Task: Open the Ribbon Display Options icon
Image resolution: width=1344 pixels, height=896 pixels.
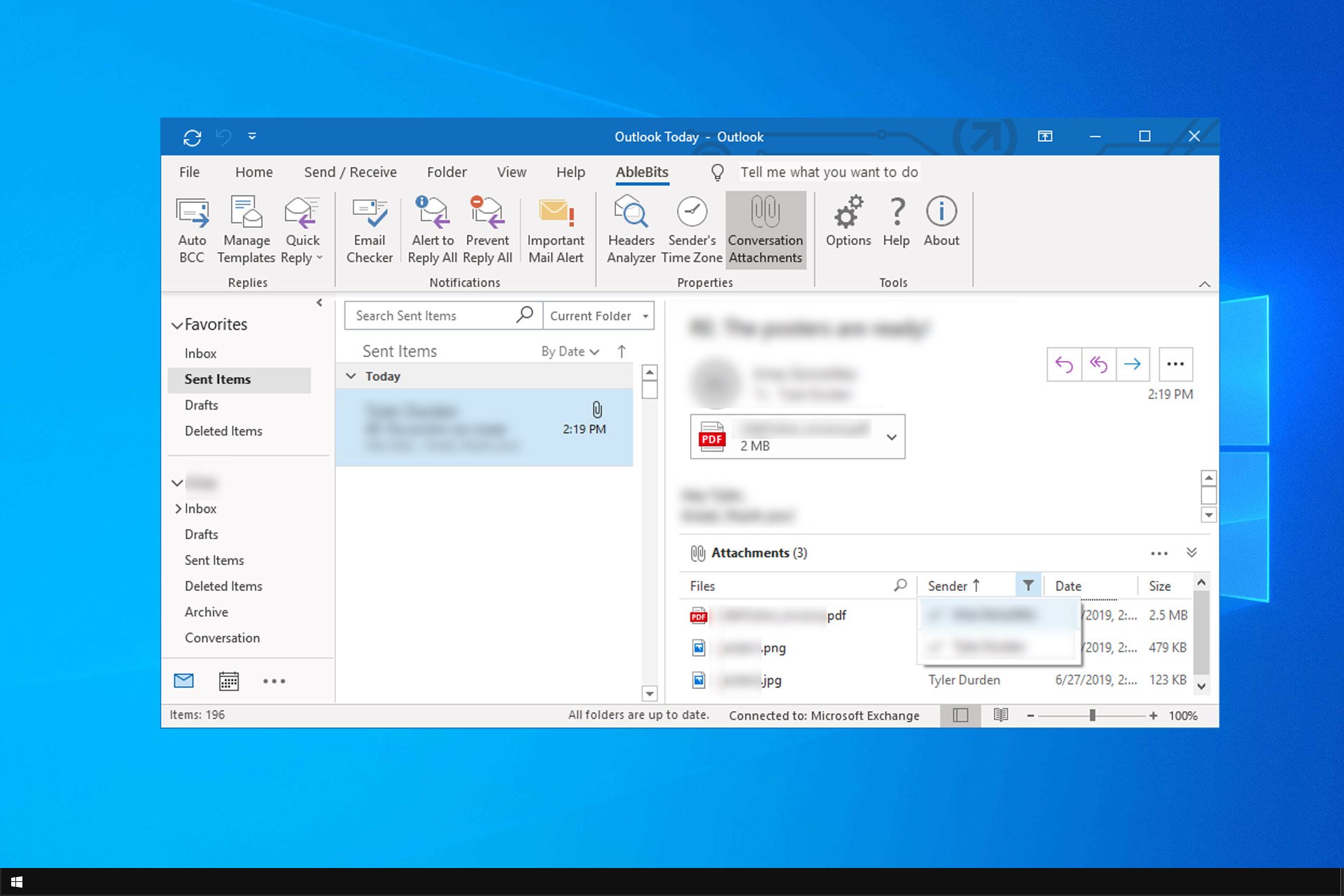Action: coord(1045,136)
